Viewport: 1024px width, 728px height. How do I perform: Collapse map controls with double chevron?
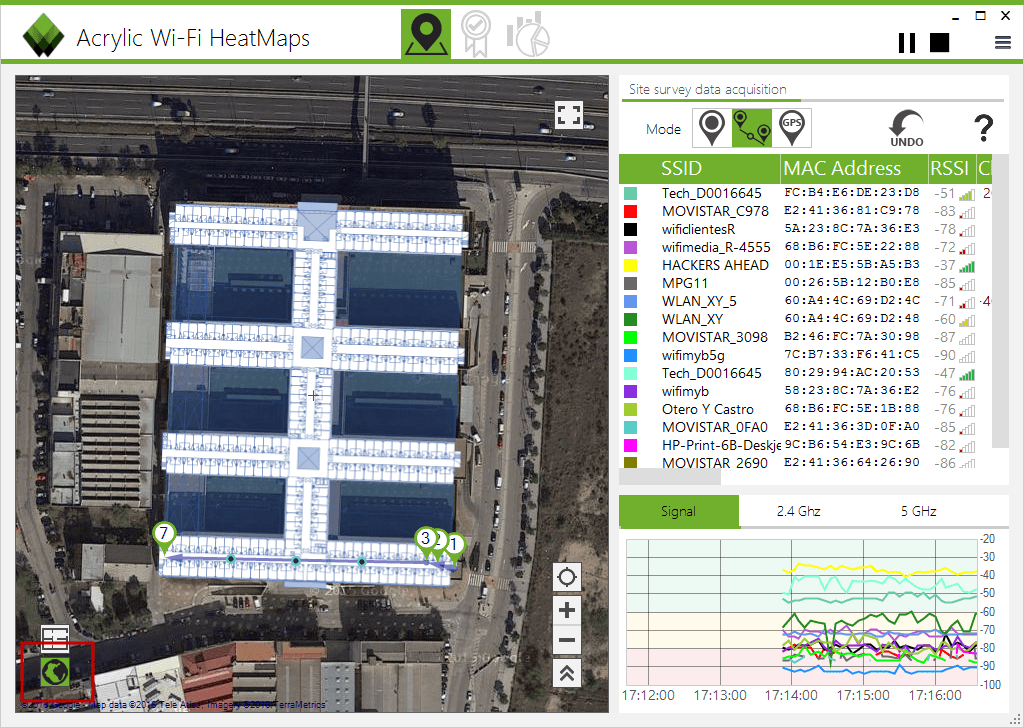tap(567, 673)
